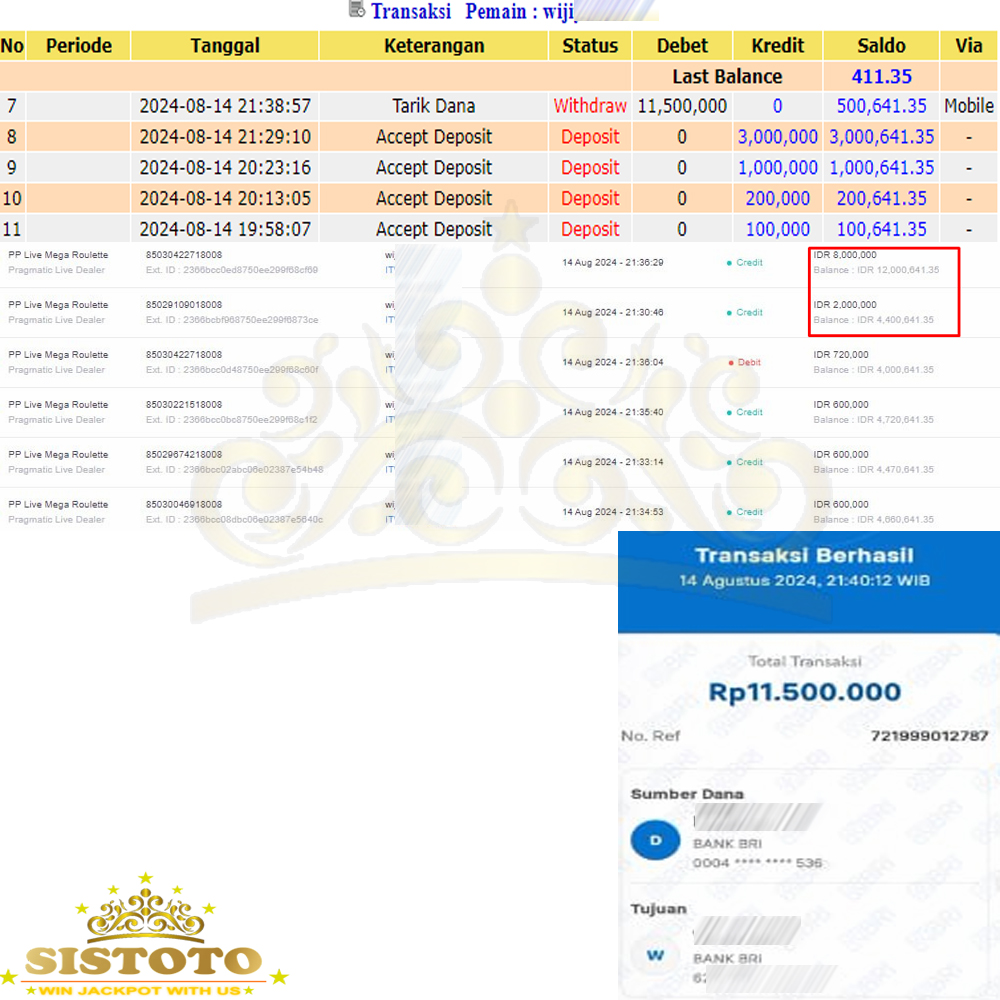
Task: Click the document icon beside Transaksi Pemain
Action: (356, 10)
